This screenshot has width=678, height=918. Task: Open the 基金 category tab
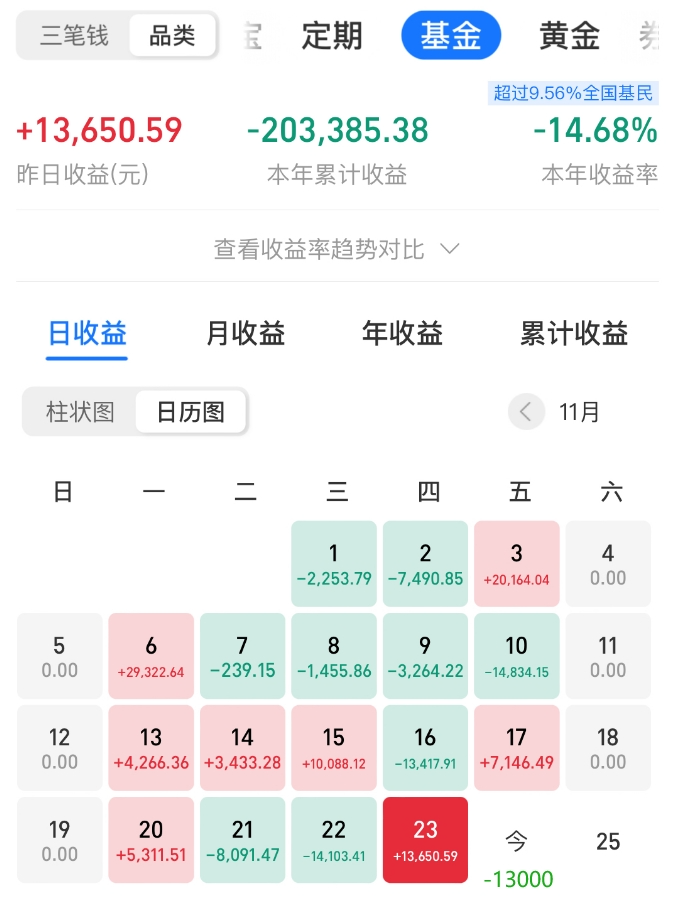click(x=451, y=35)
